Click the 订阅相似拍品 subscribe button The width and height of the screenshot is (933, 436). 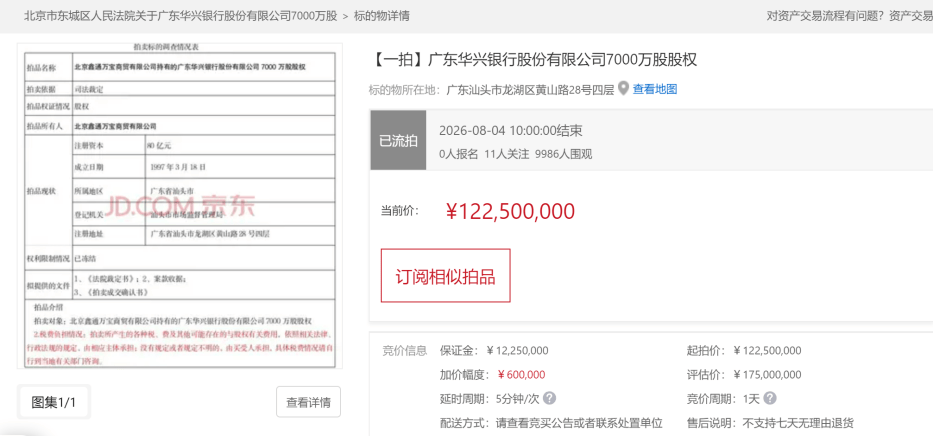pos(446,276)
